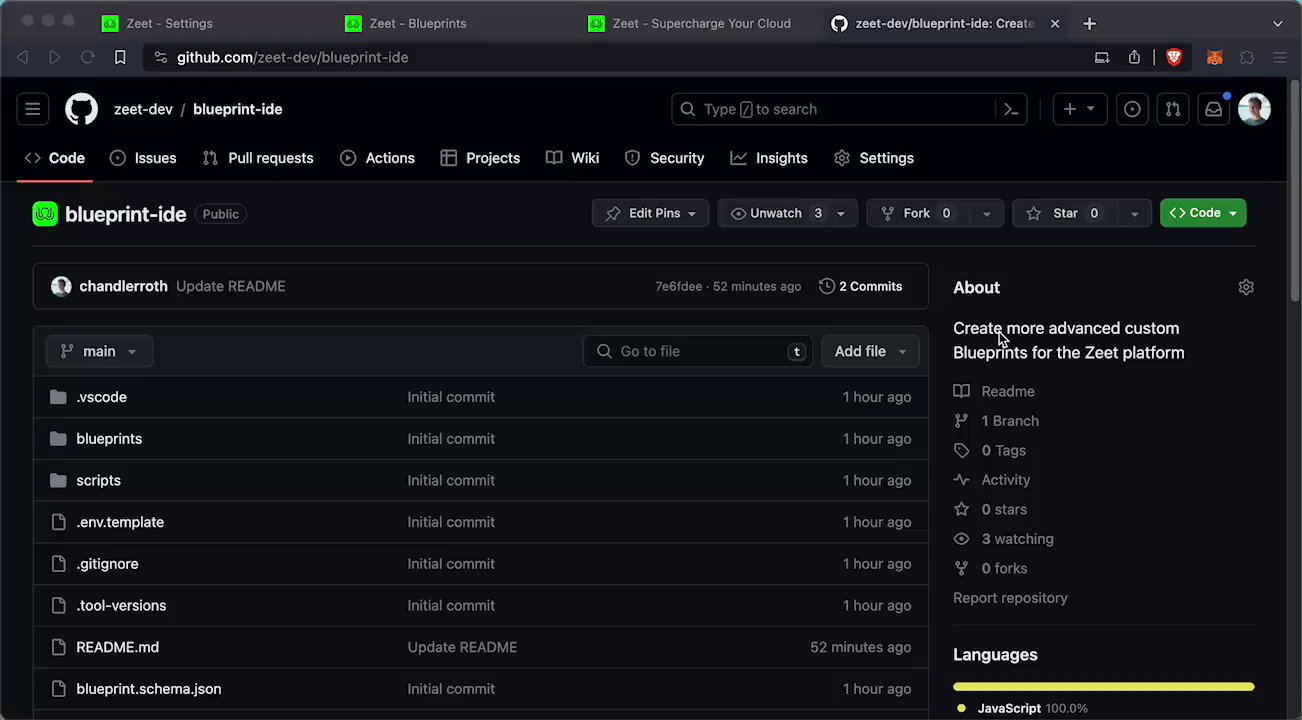1302x720 pixels.
Task: Open a new browser tab with plus
Action: 1089,23
